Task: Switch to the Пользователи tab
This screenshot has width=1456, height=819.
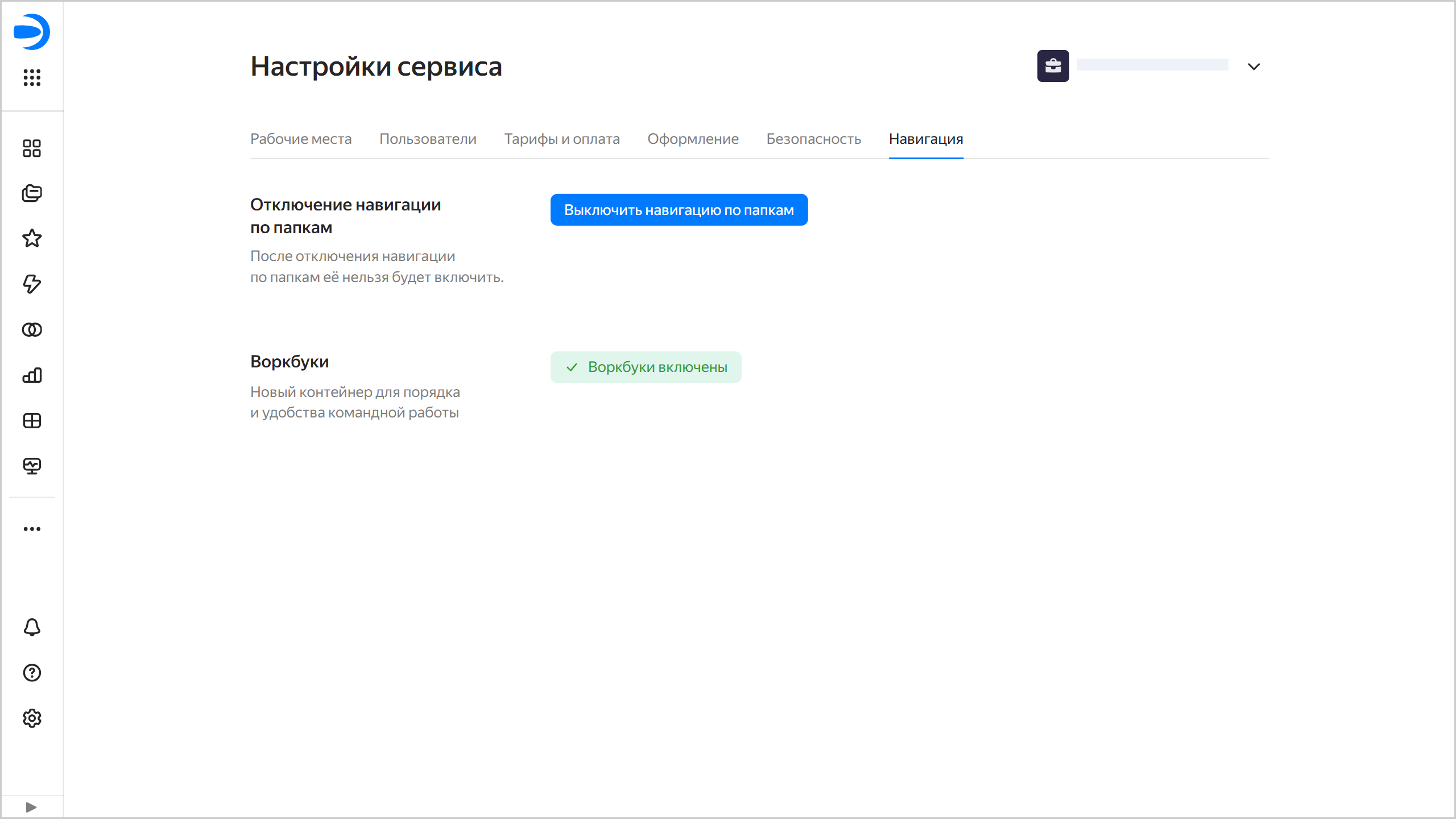Action: point(428,139)
